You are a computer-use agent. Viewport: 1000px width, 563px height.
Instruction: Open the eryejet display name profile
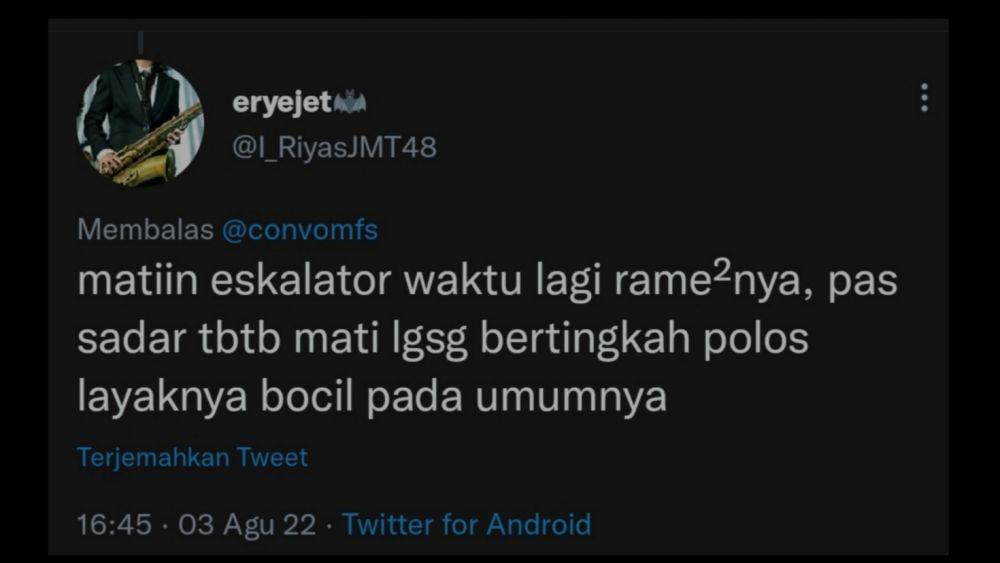click(282, 103)
